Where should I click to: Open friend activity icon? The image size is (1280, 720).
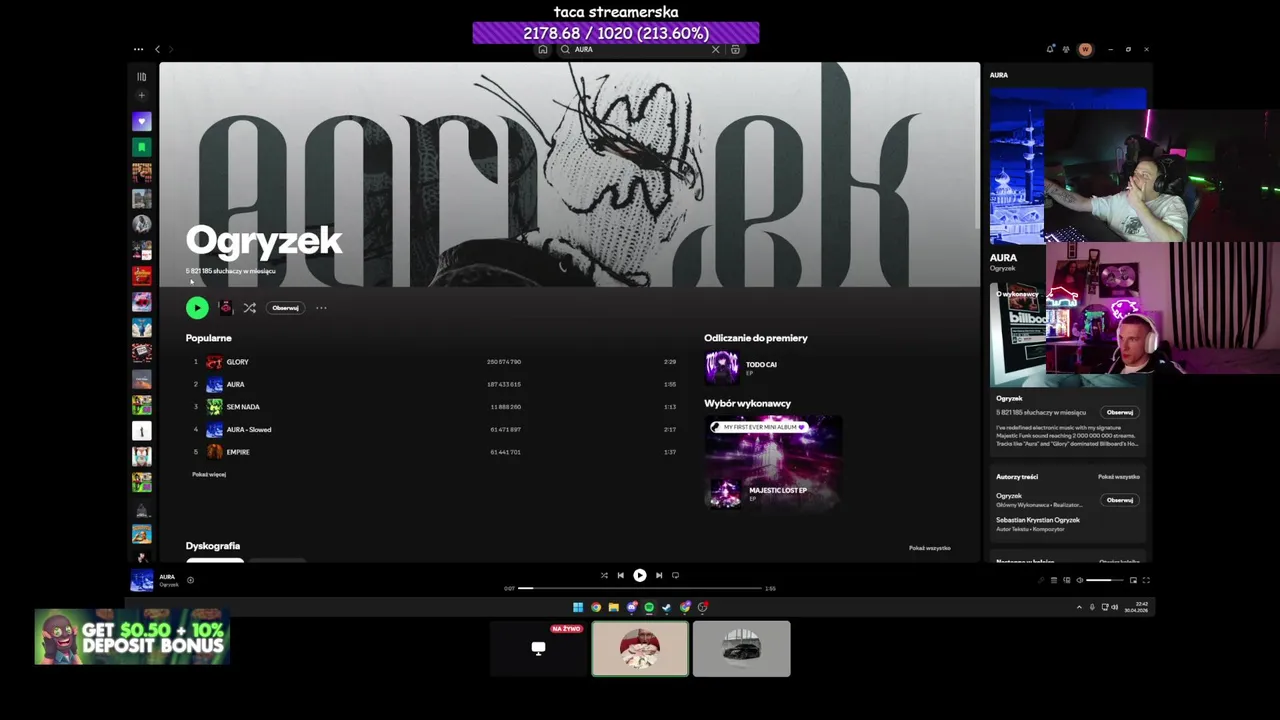point(1066,49)
